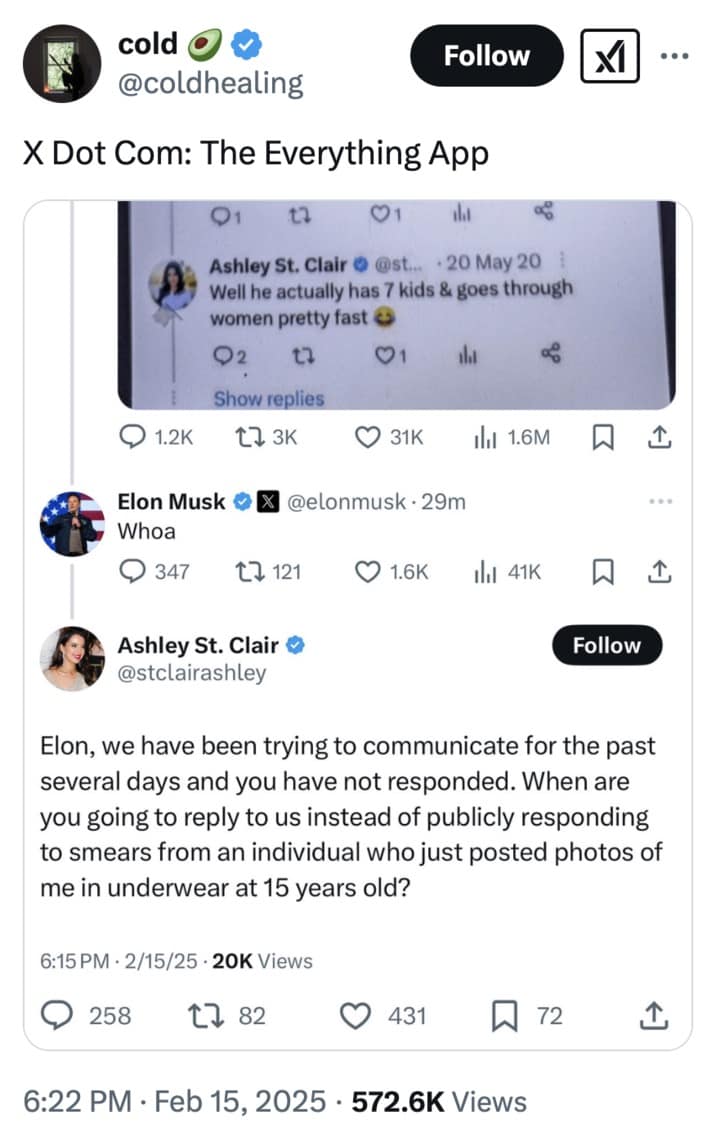Click the analytics icon showing 1.6M views
Screen dimensions: 716x1146
(x=487, y=436)
